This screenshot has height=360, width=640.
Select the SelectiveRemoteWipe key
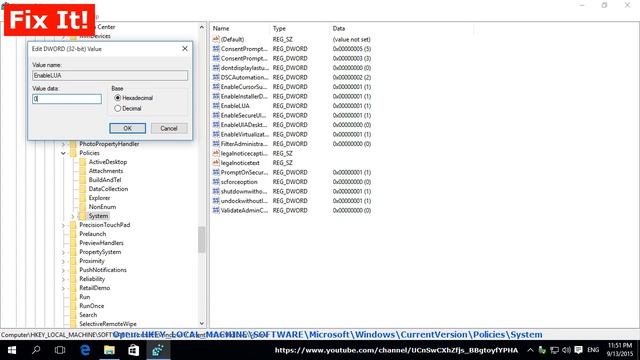[108, 324]
